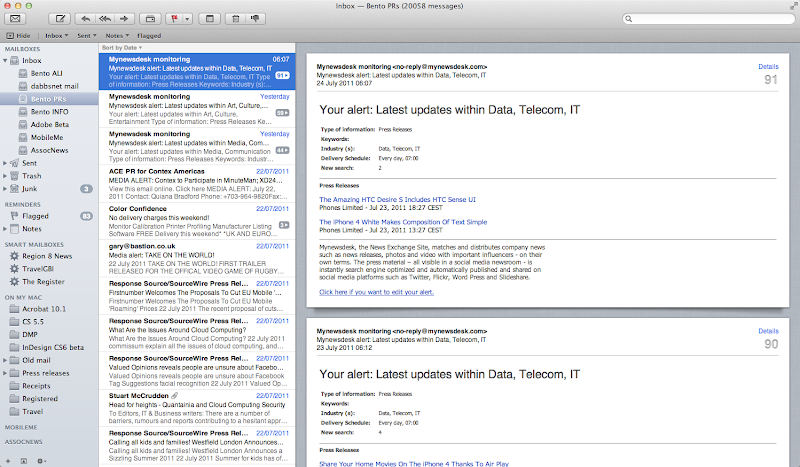The height and width of the screenshot is (467, 800).
Task: Hide the mailbox list with Hide button
Action: pyautogui.click(x=18, y=36)
